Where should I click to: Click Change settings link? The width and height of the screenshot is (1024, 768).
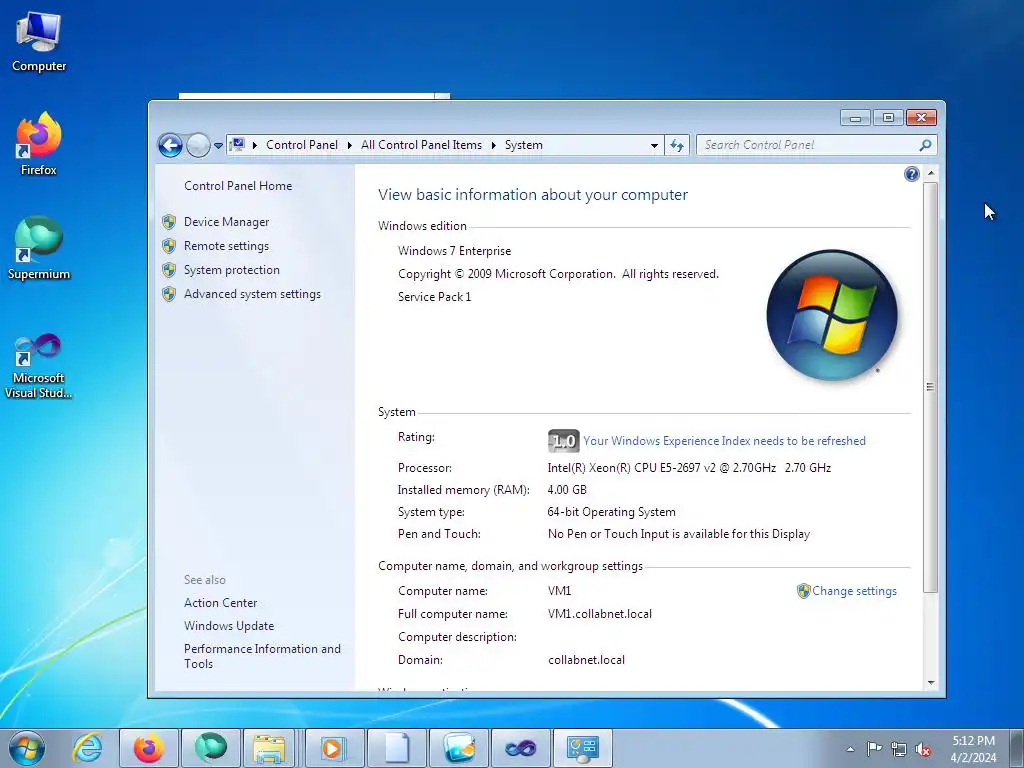854,591
